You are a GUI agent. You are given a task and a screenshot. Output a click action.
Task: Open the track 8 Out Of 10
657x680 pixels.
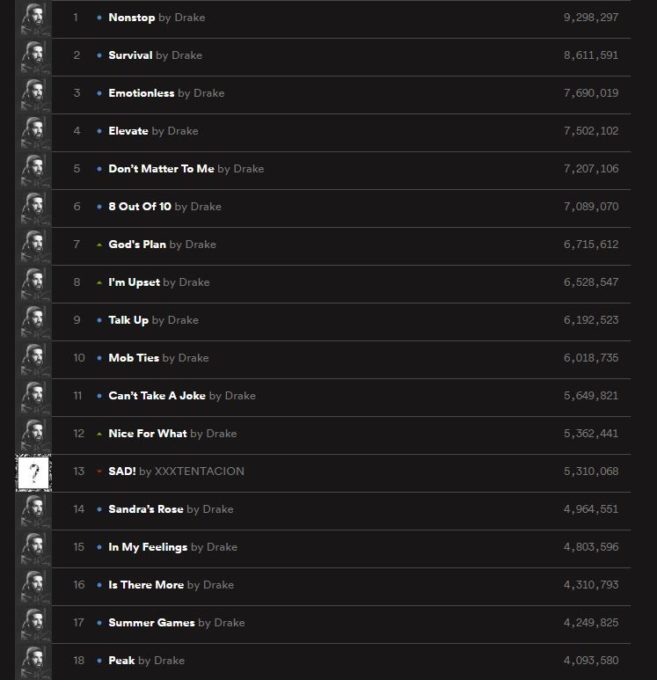coord(140,206)
